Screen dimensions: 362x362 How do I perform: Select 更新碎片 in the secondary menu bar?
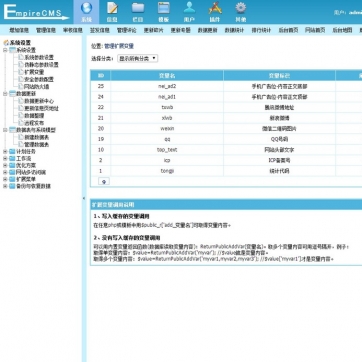click(154, 30)
